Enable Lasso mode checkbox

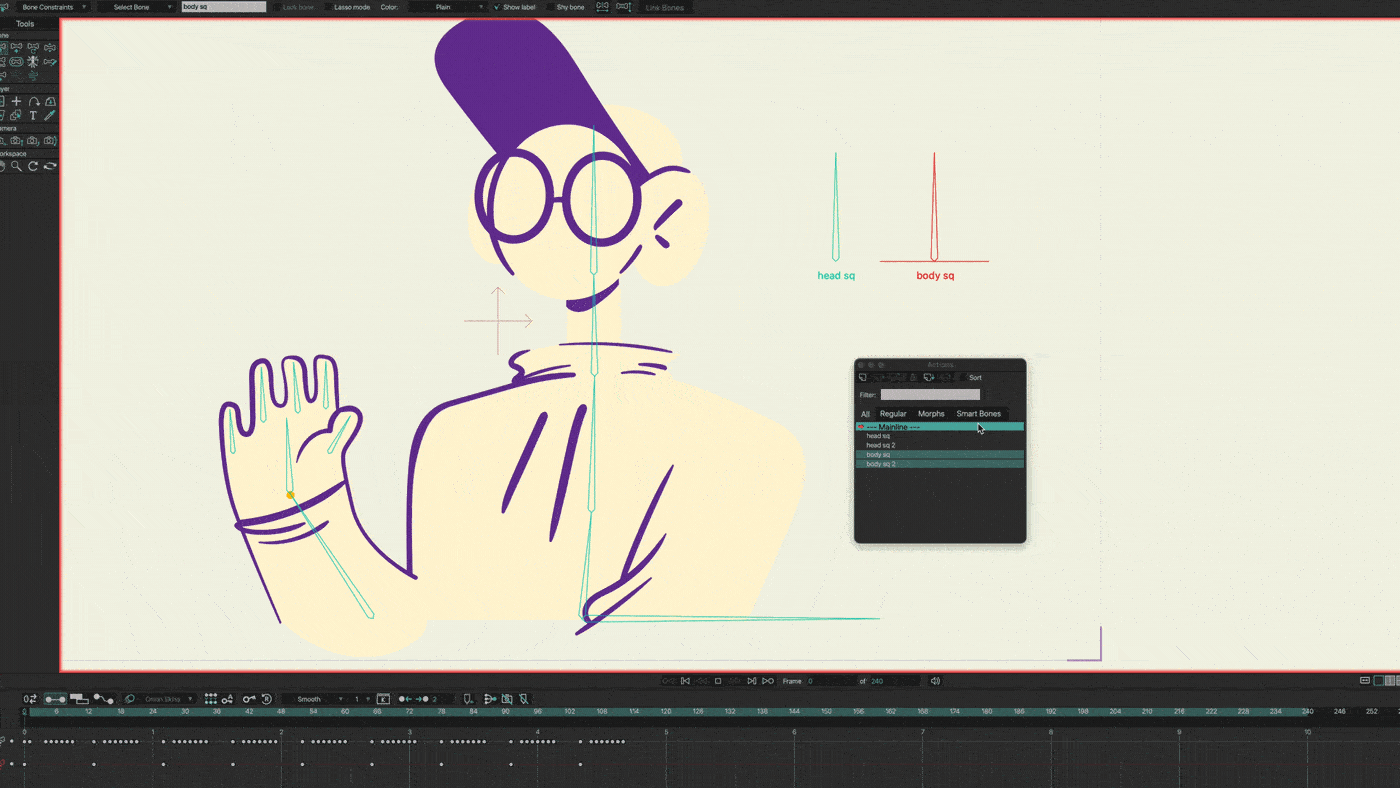pos(329,7)
